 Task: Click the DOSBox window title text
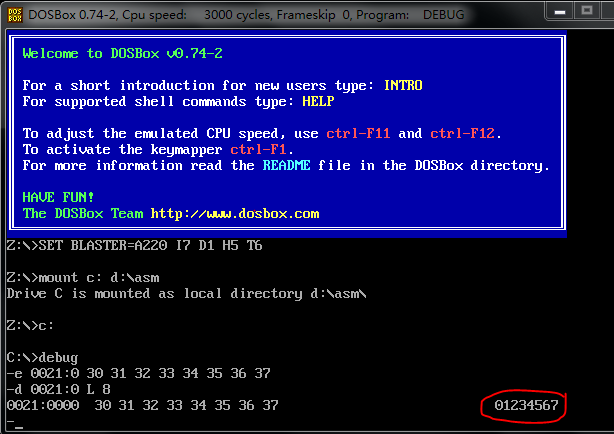246,15
